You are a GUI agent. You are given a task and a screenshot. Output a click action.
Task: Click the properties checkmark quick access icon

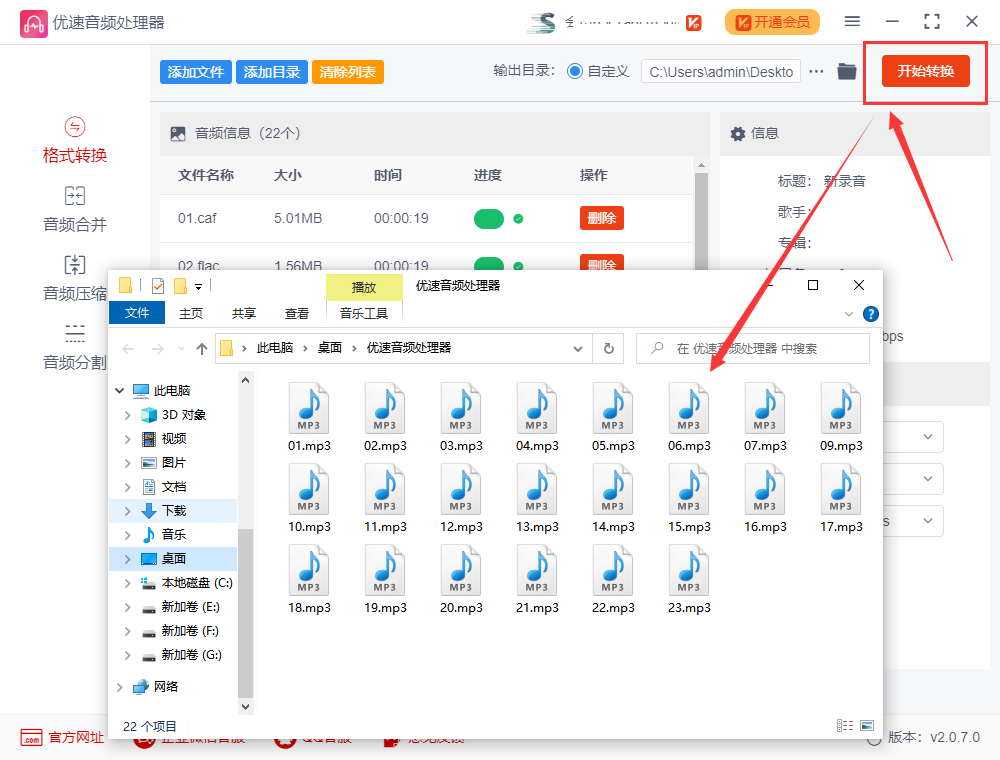tap(158, 286)
